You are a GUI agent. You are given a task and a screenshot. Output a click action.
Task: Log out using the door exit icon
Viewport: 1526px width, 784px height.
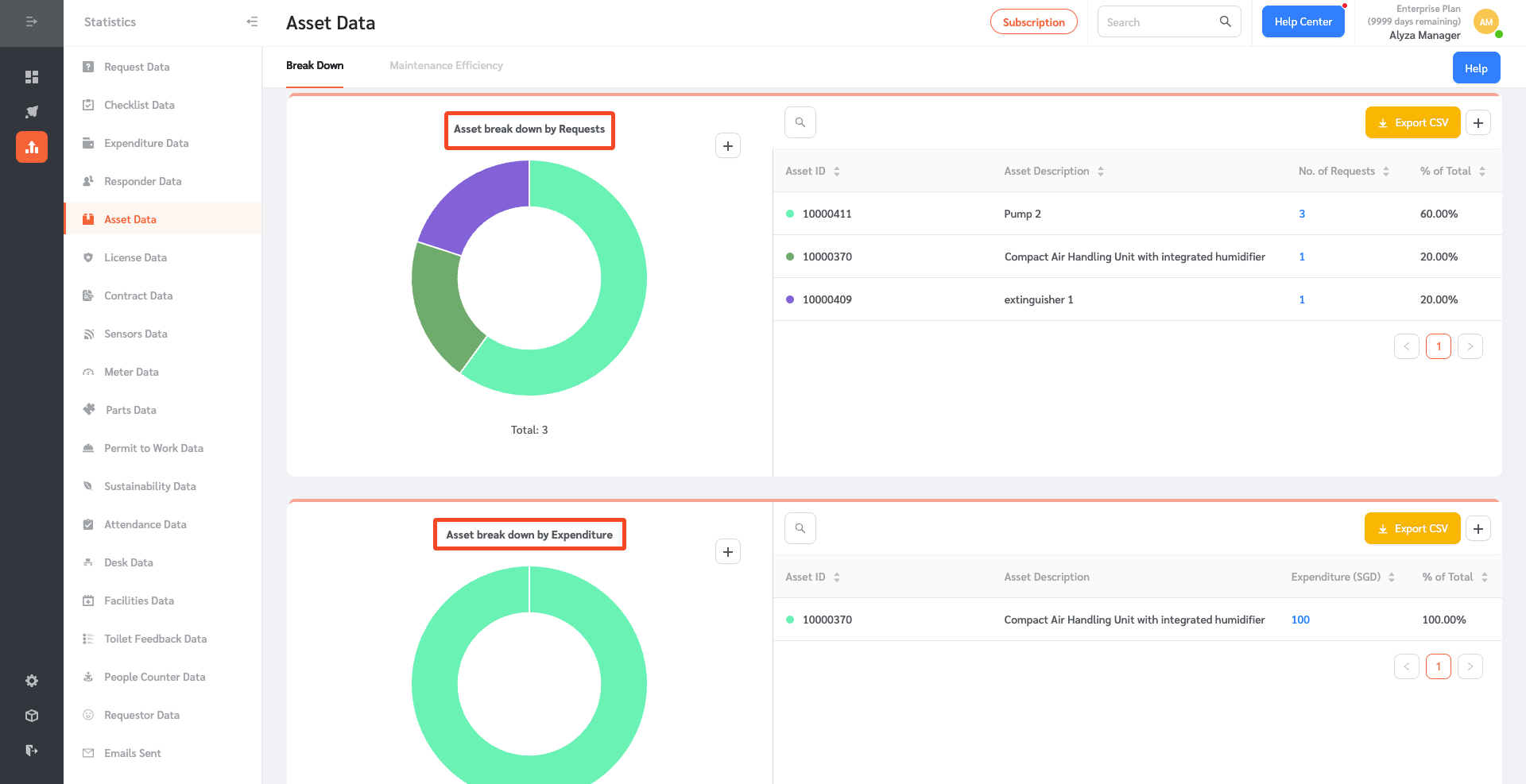pyautogui.click(x=32, y=751)
